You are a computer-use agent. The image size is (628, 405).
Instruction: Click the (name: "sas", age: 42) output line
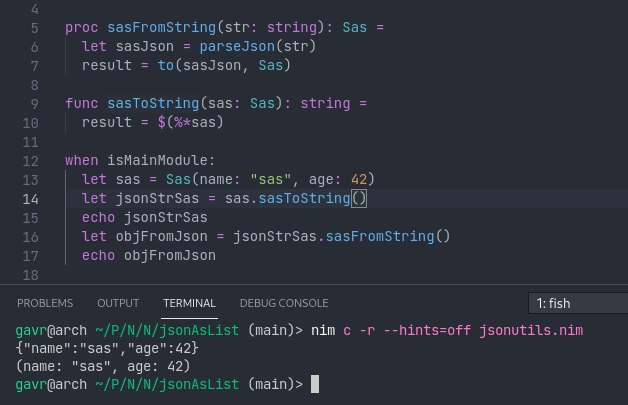tap(103, 366)
